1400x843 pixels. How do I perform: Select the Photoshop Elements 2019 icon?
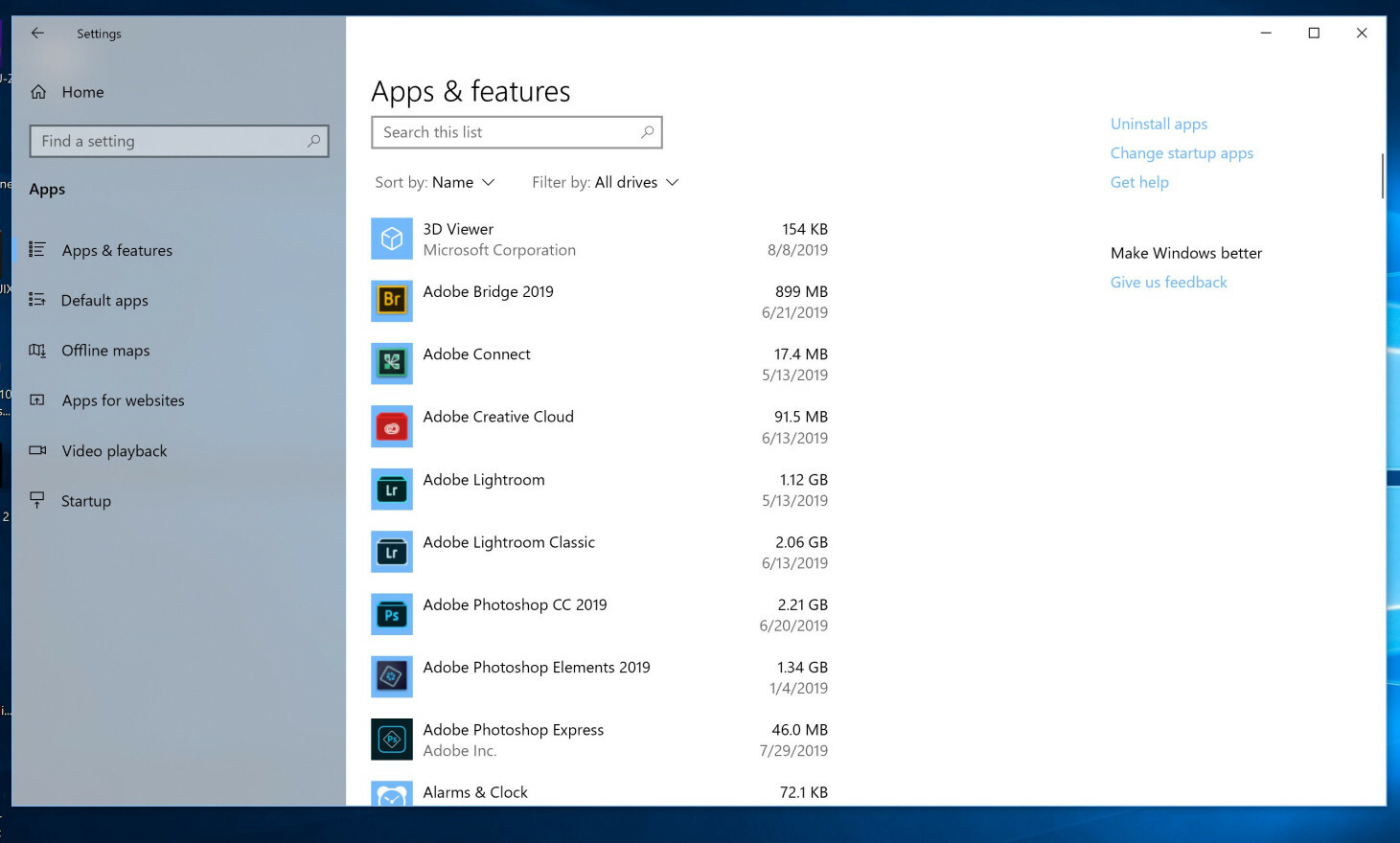click(392, 677)
